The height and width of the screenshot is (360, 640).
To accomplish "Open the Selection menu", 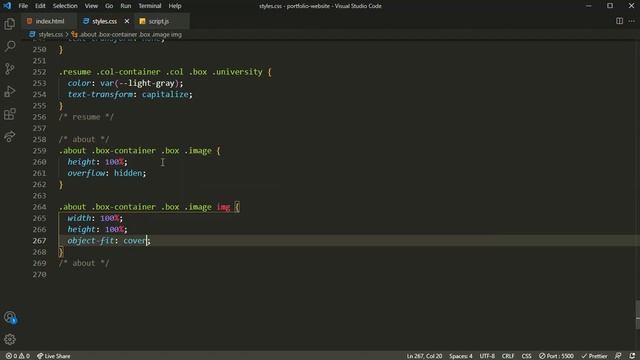I will click(x=65, y=6).
